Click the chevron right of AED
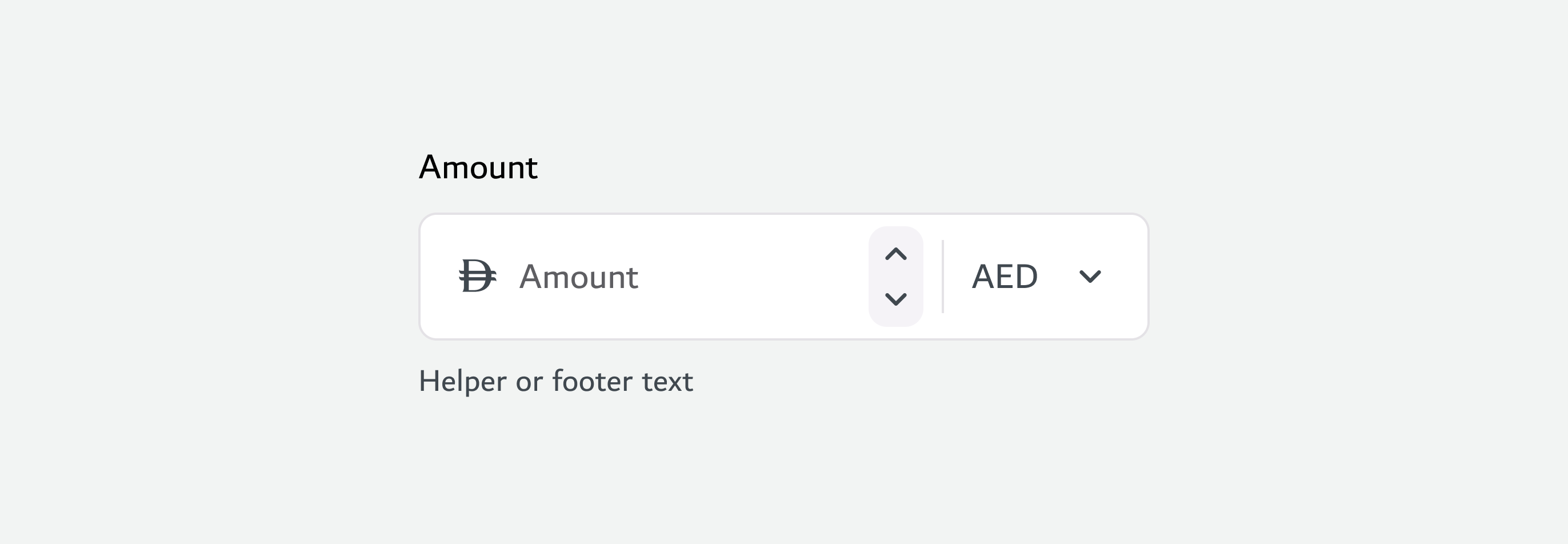 pos(1090,277)
